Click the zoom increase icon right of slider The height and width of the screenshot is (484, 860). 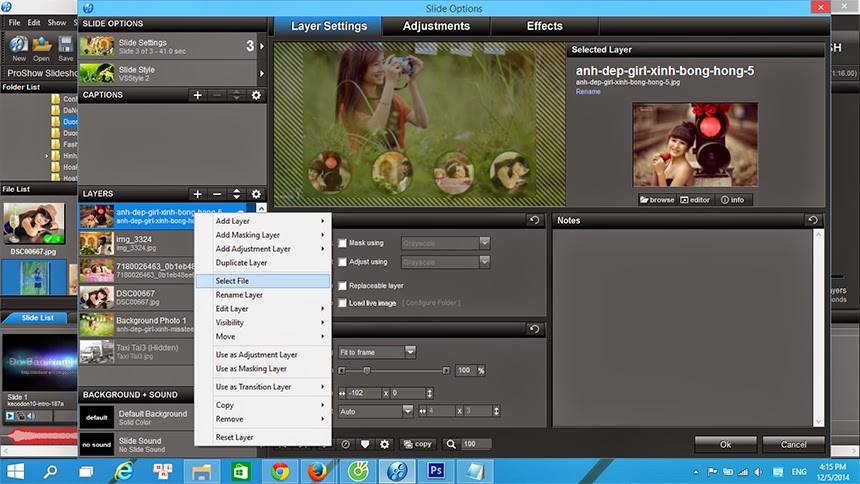(446, 370)
